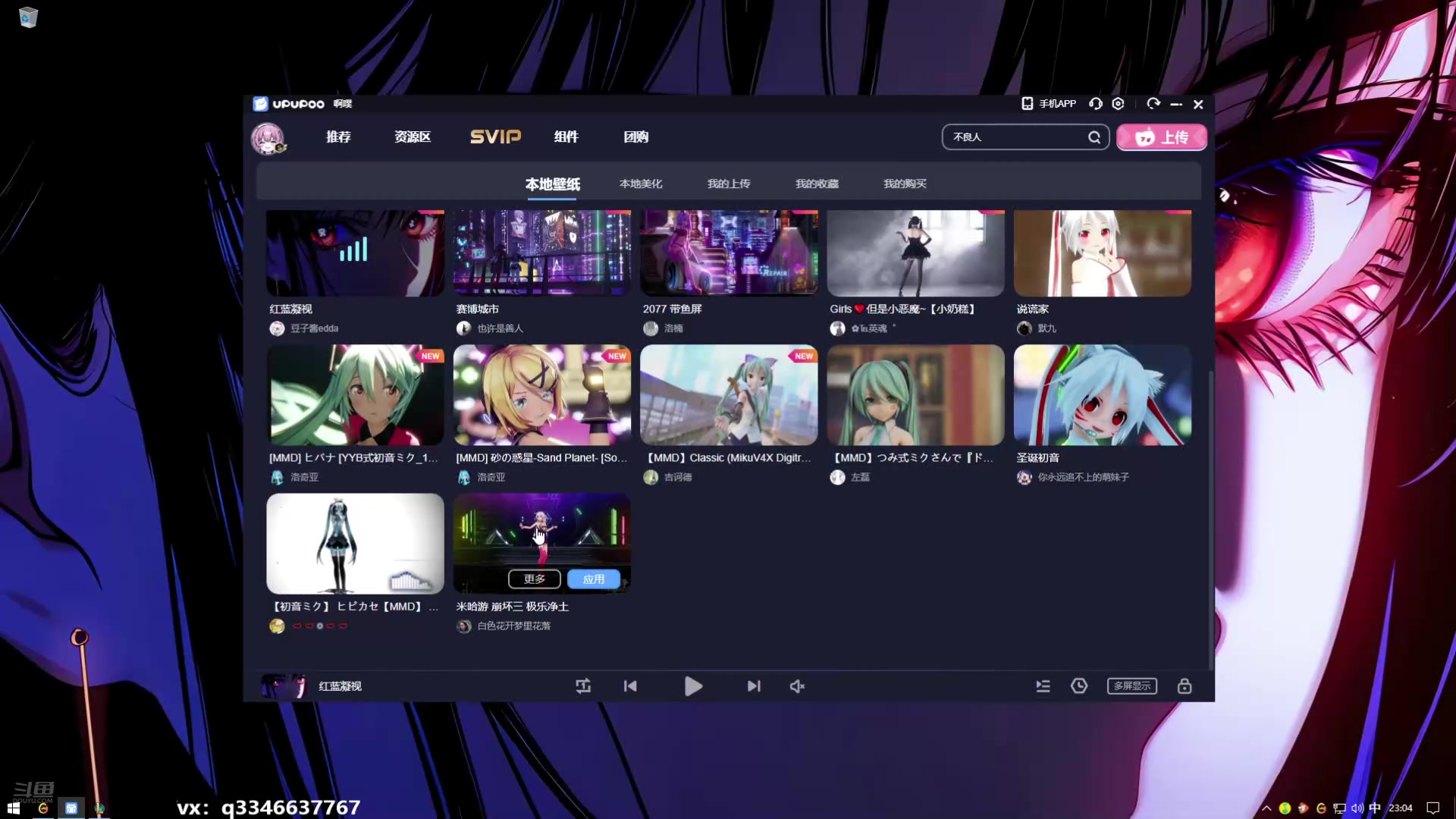Screen dimensions: 1456x819
Task: Select the 红蓝凝视 wallpaper thumbnail
Action: coord(355,253)
